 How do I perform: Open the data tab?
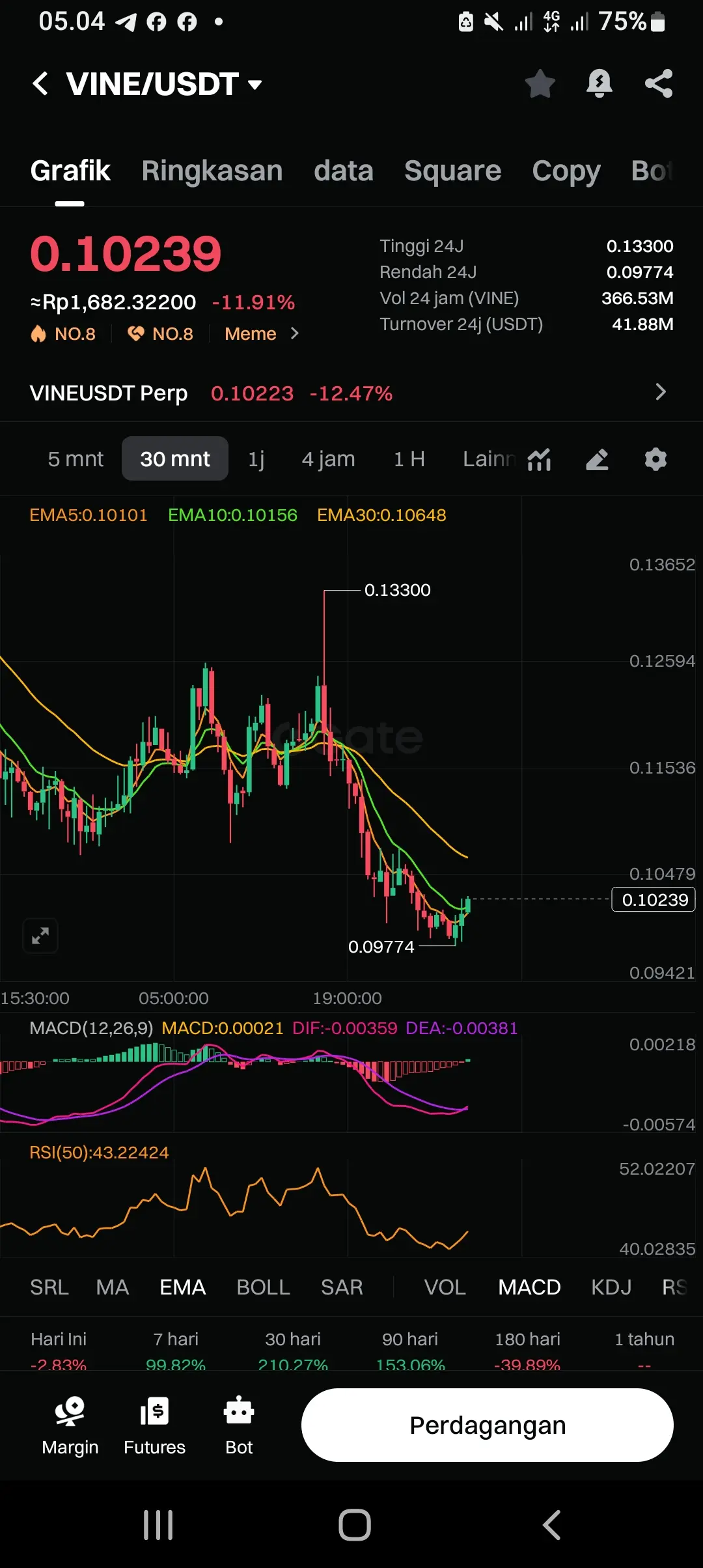coord(344,171)
